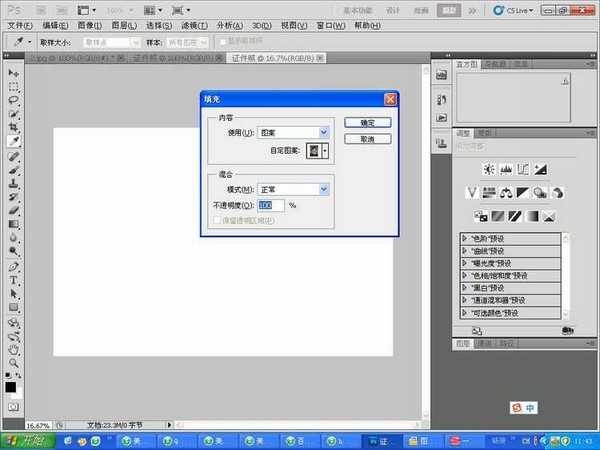Click the 取消 button in Fill dialog
The image size is (600, 450).
(367, 139)
